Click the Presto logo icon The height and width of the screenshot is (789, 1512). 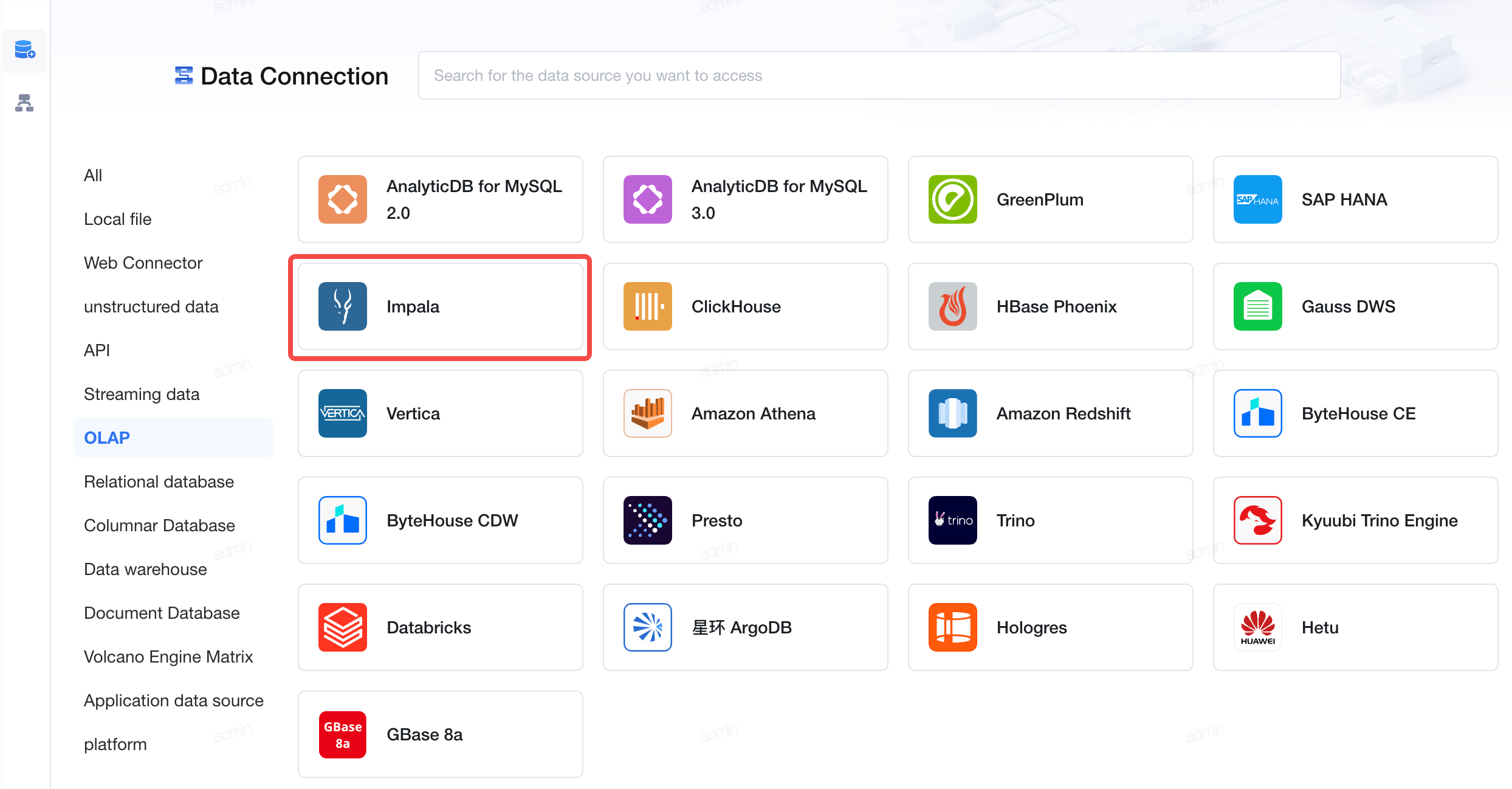pyautogui.click(x=648, y=520)
